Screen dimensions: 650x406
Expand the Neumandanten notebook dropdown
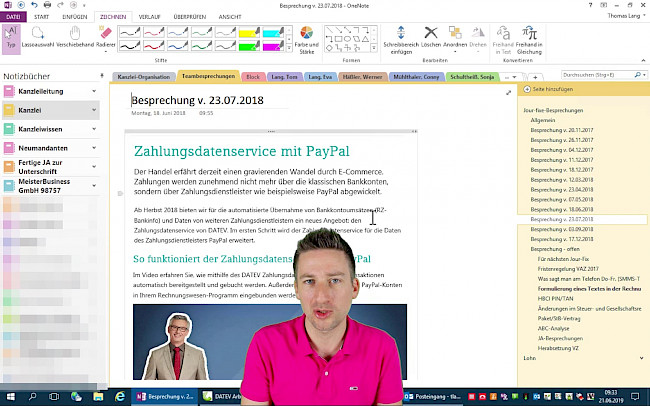(93, 148)
